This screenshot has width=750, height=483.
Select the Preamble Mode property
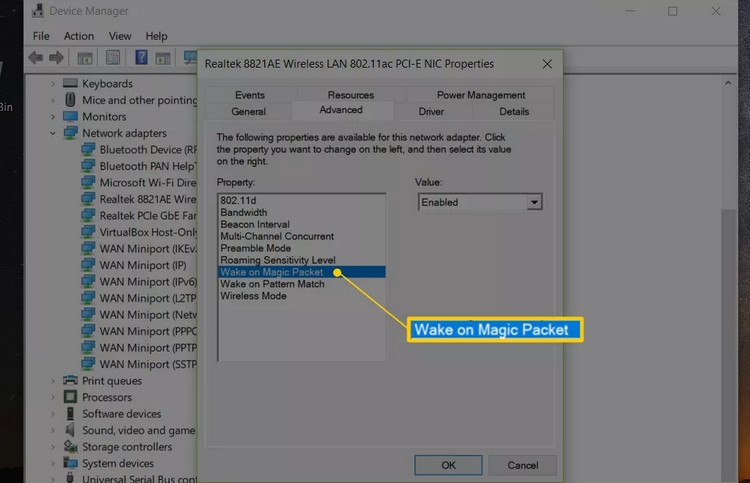[302, 248]
